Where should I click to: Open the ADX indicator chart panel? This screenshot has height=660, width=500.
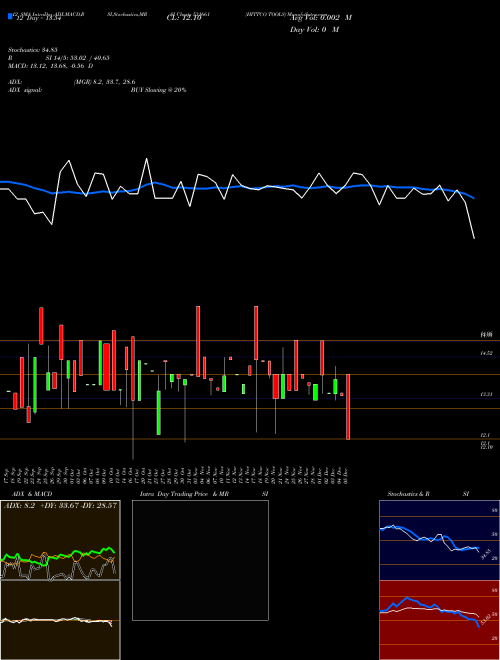click(x=60, y=540)
